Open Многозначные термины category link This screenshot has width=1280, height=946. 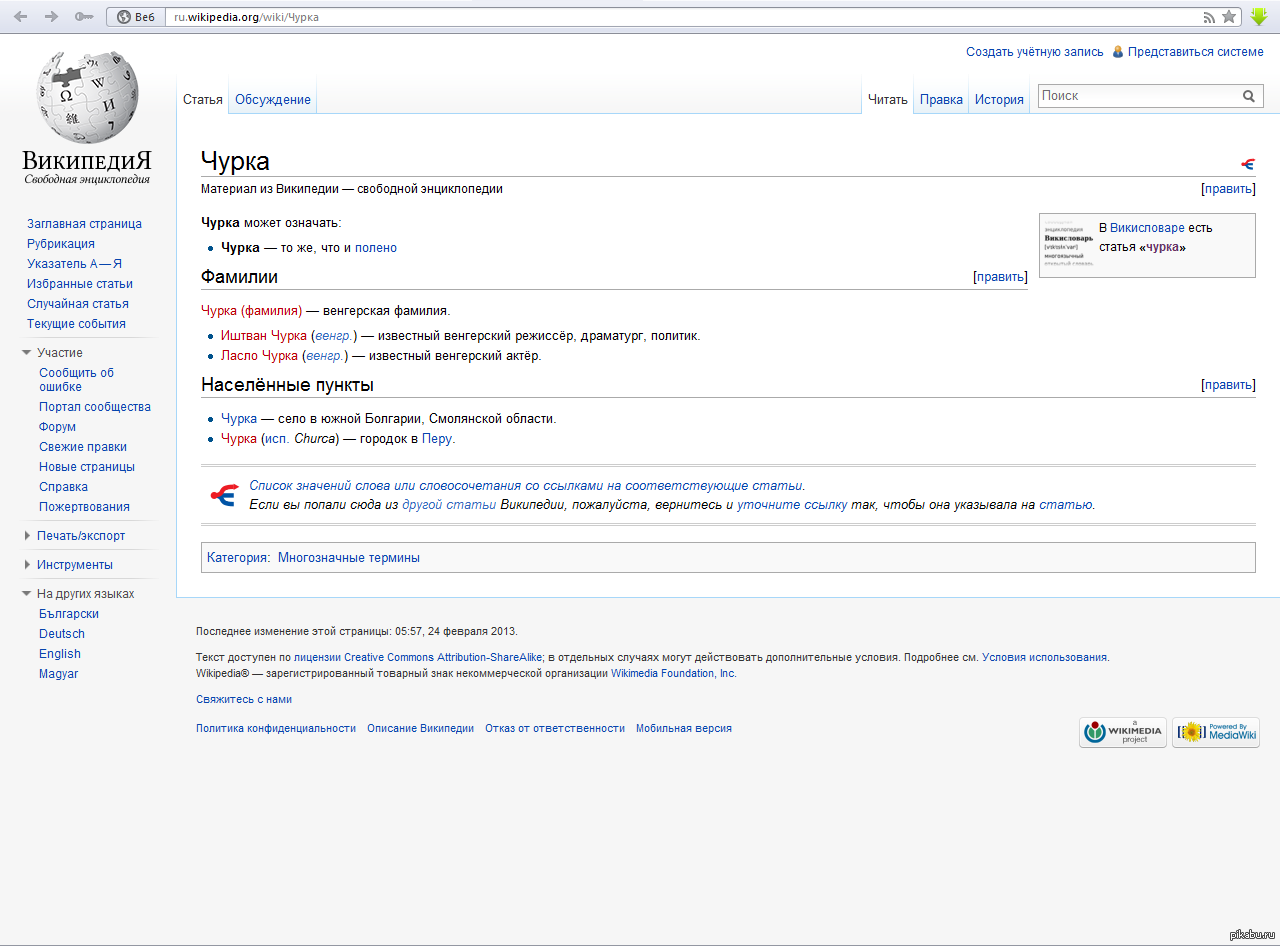click(x=349, y=558)
